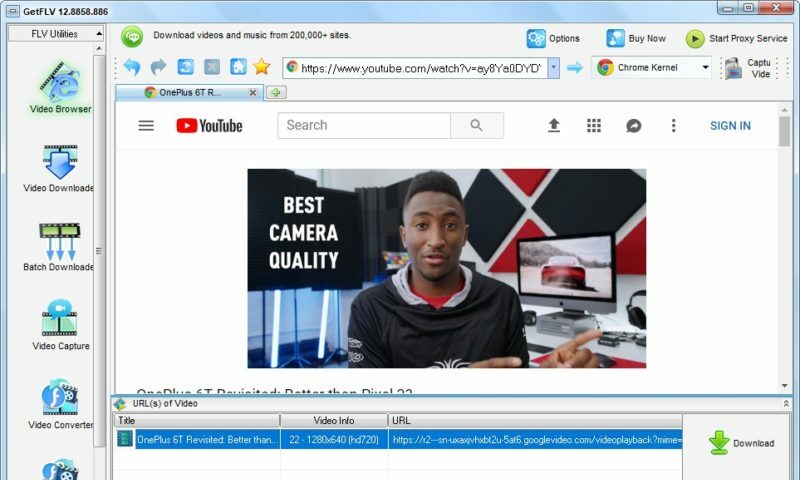800x480 pixels.
Task: Go to the home page icon
Action: tap(238, 67)
